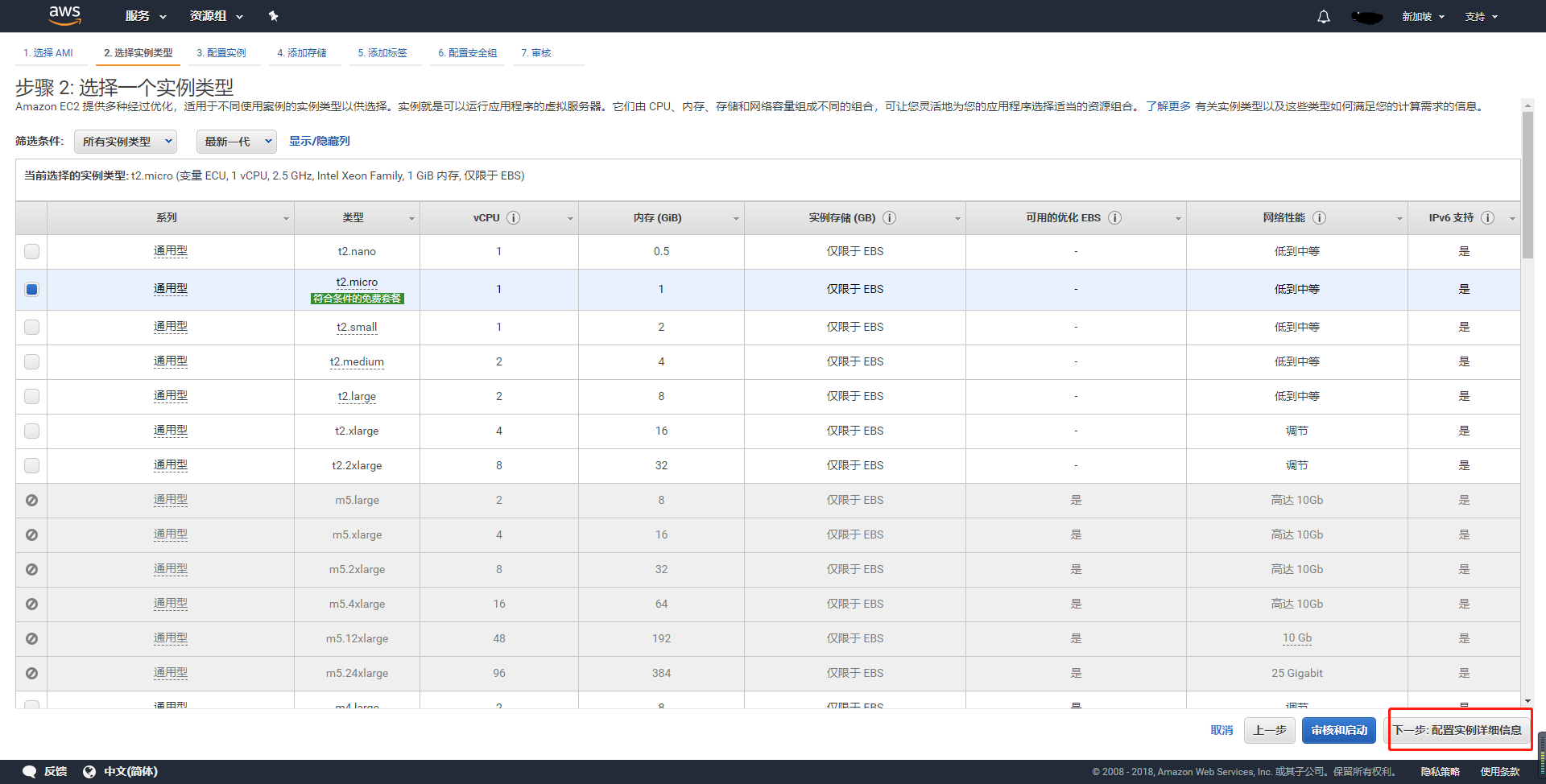Click the 符合条件的免费套餐 green badge

click(x=357, y=299)
